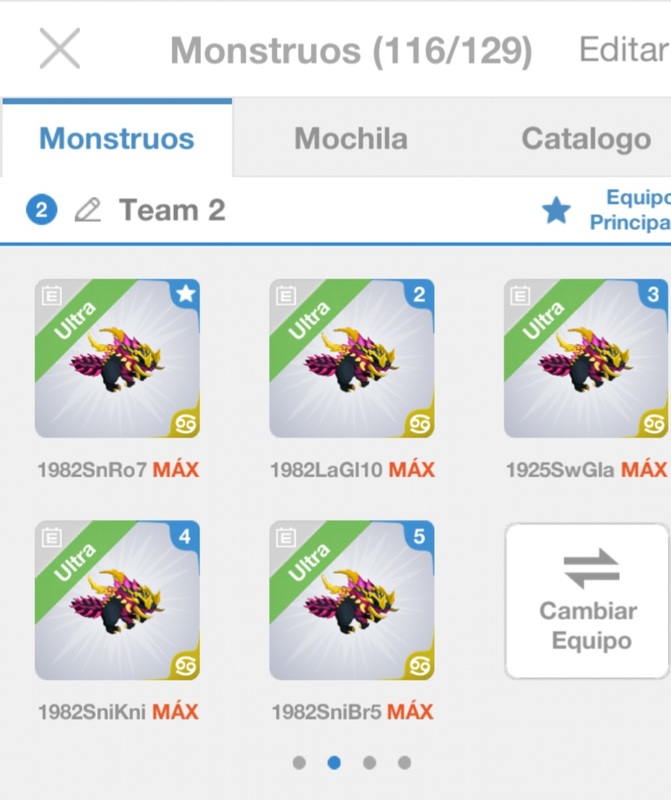Go to the fourth team page dot
The width and height of the screenshot is (671, 800).
tap(404, 763)
